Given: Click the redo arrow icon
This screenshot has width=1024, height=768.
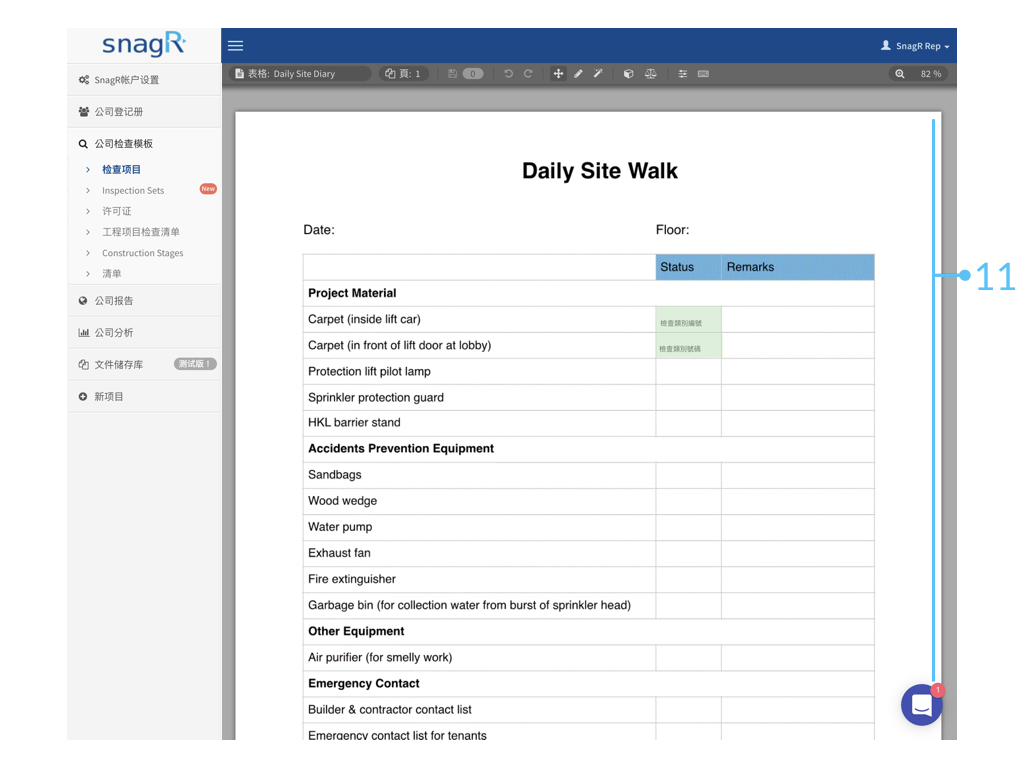Looking at the screenshot, I should [528, 74].
